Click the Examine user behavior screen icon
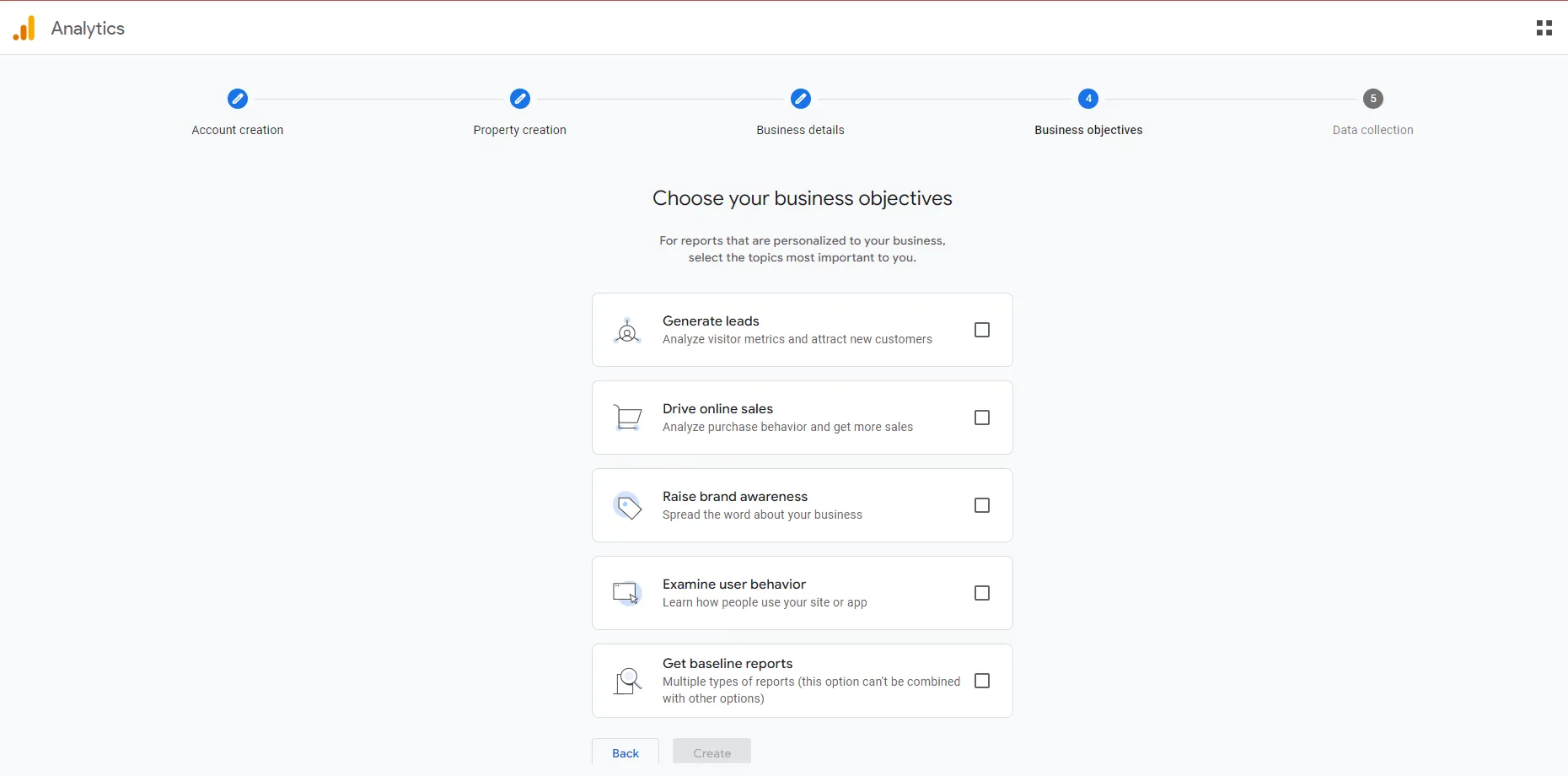Viewport: 1568px width, 776px height. point(627,594)
